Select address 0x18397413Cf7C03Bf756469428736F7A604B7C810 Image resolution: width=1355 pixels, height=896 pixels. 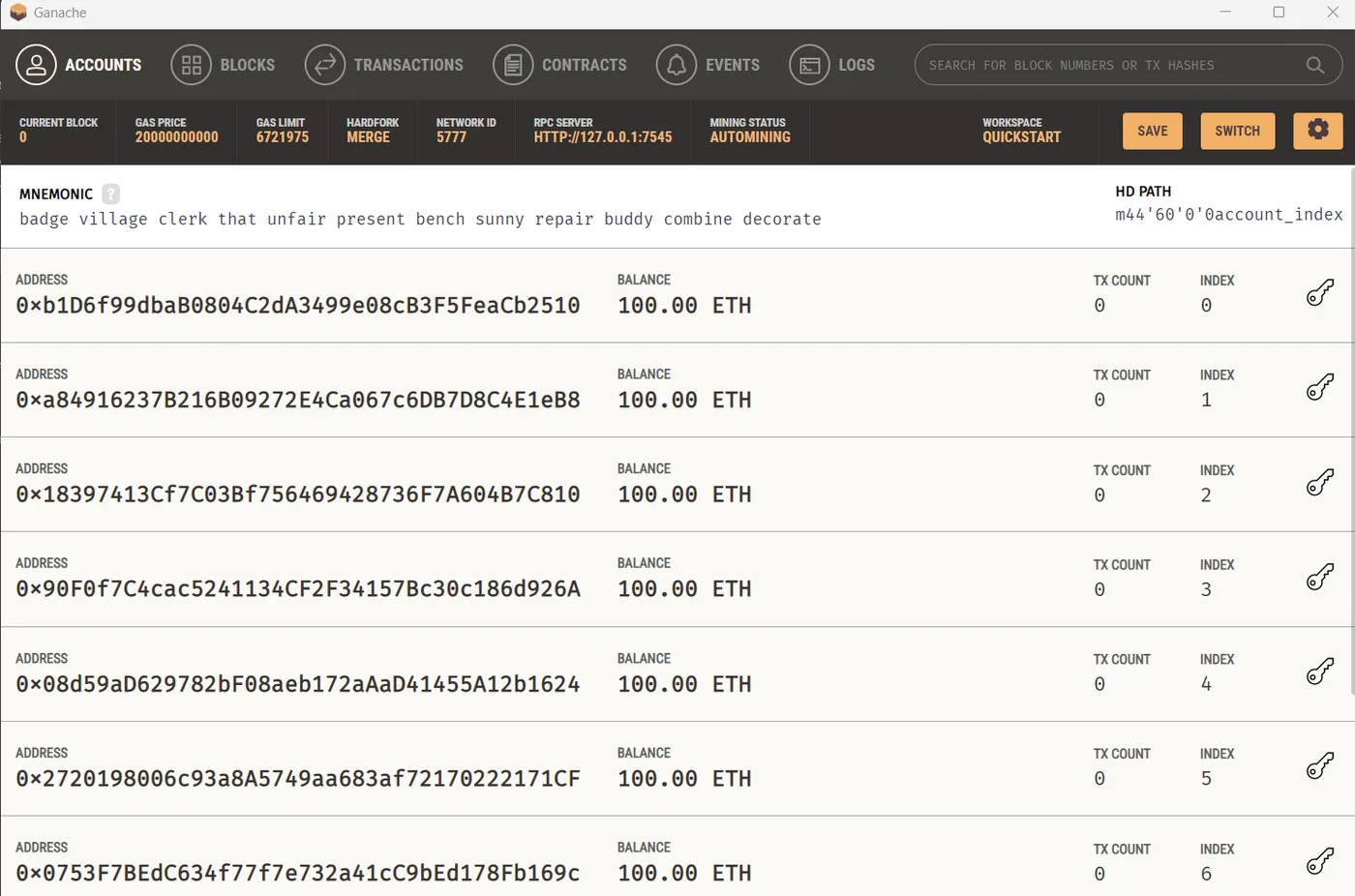[298, 494]
